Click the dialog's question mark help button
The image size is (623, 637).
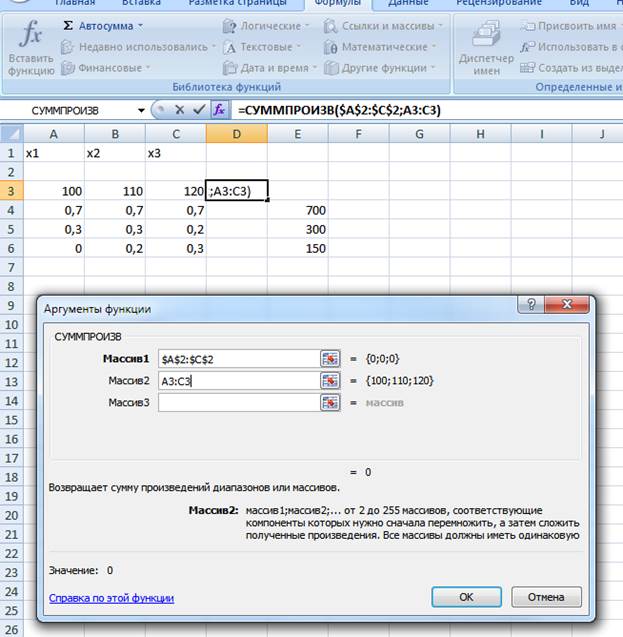530,307
